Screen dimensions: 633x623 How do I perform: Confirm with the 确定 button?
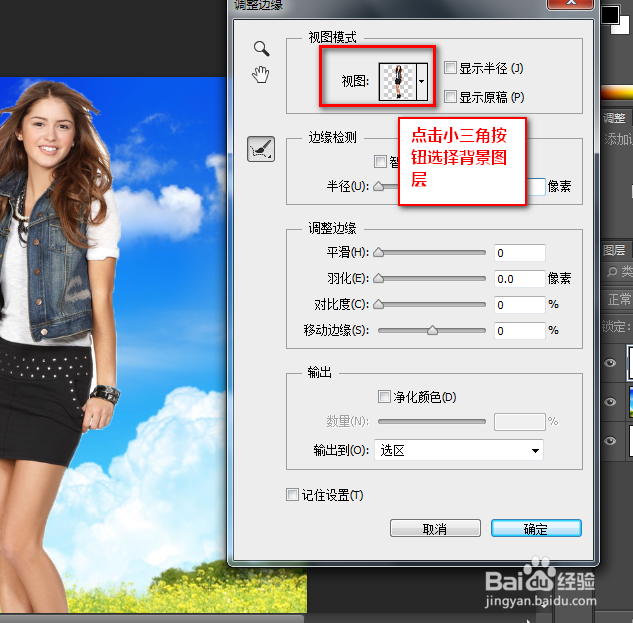[x=536, y=528]
